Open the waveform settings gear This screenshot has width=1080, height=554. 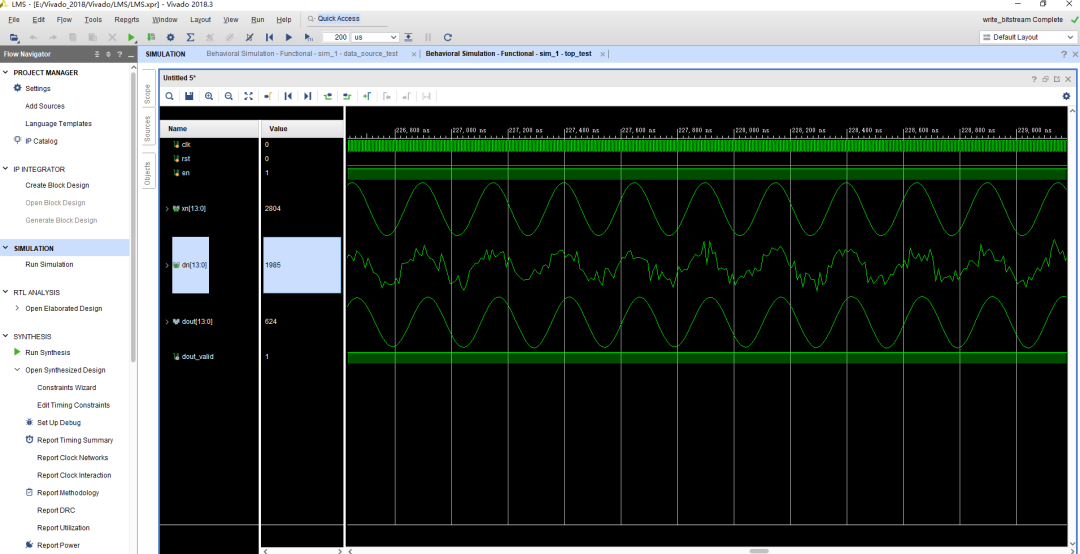(x=1066, y=96)
